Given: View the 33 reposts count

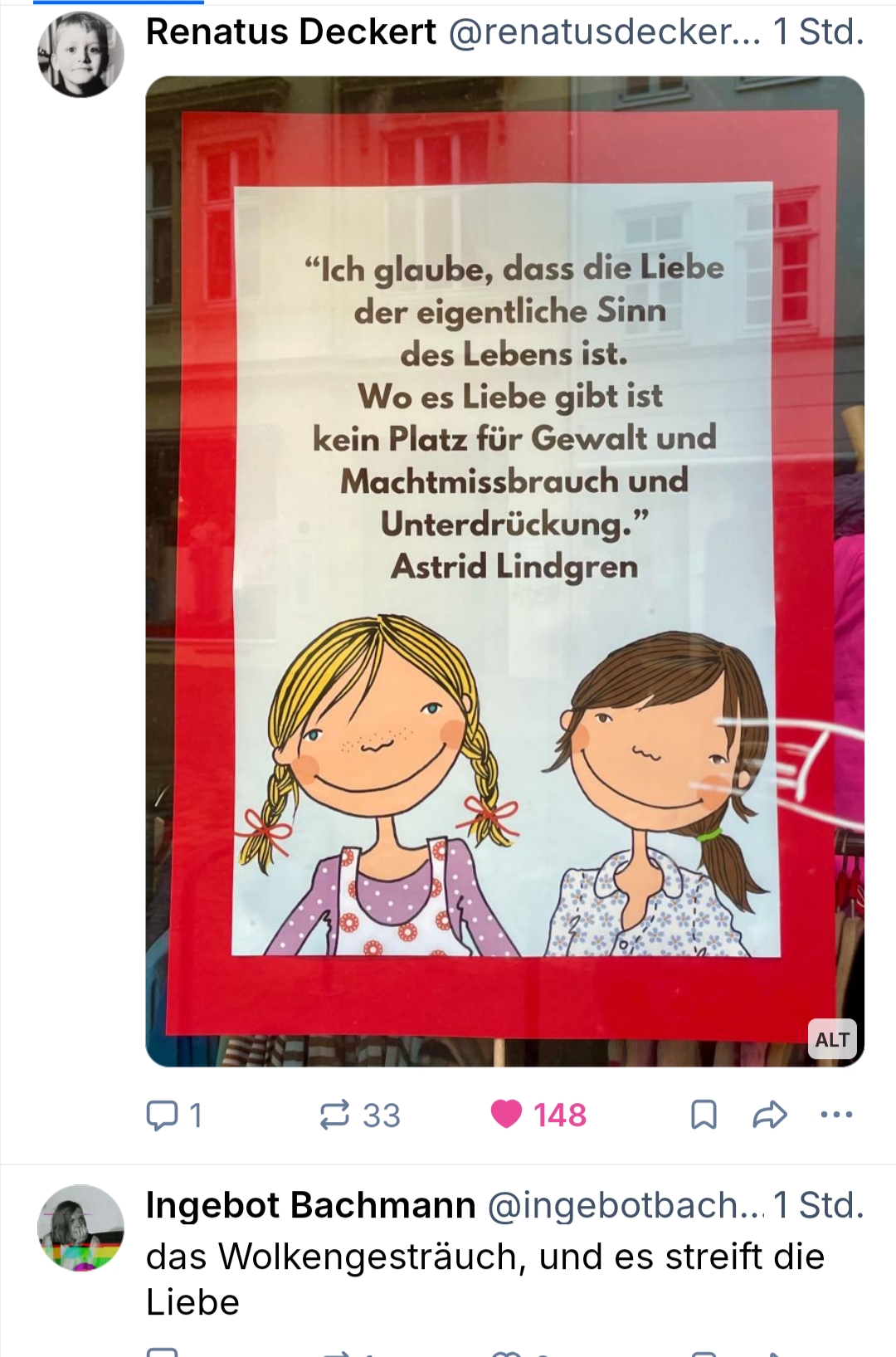Looking at the screenshot, I should (382, 1115).
